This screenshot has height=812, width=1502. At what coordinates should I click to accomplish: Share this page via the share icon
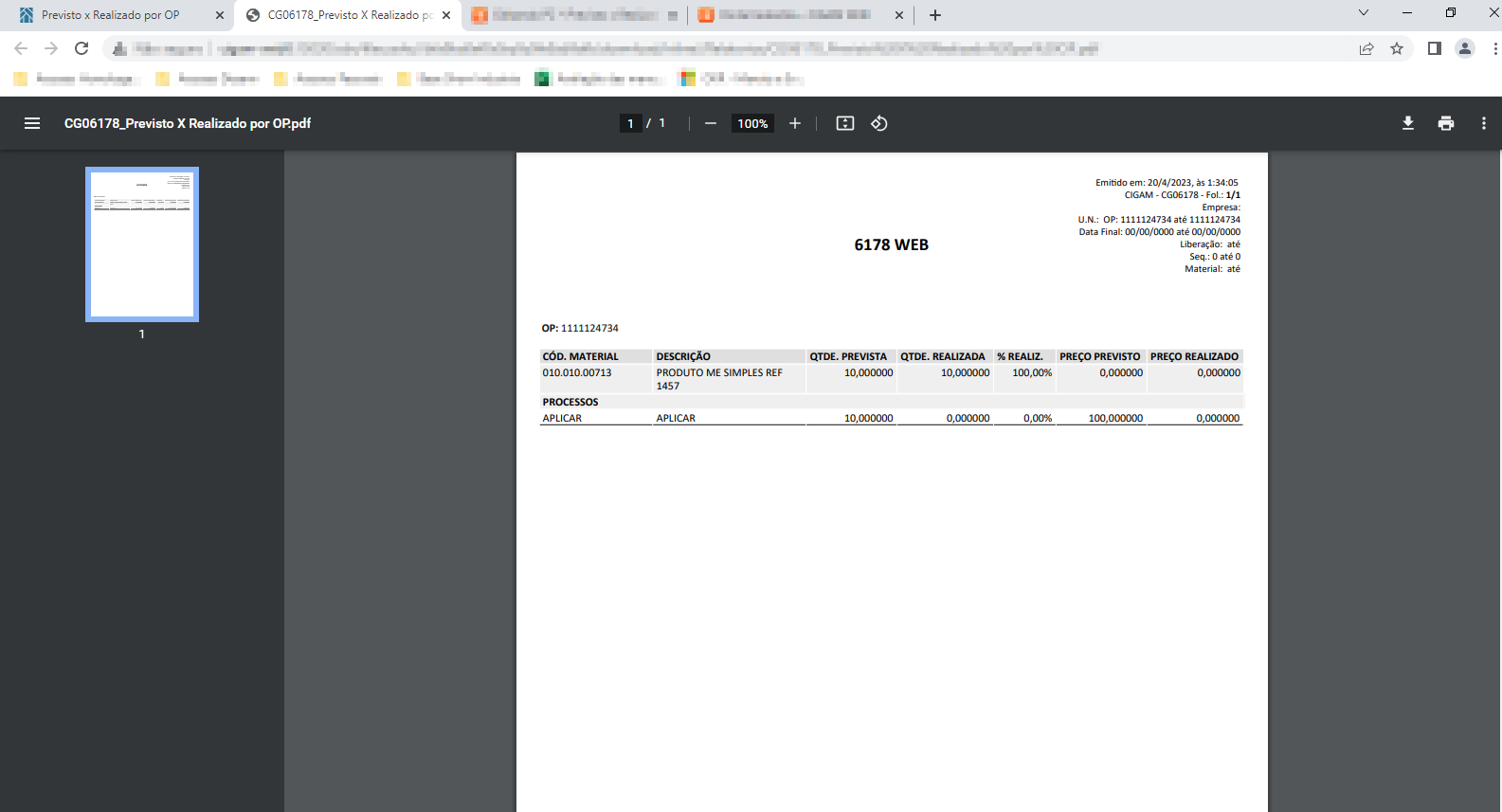(1366, 48)
